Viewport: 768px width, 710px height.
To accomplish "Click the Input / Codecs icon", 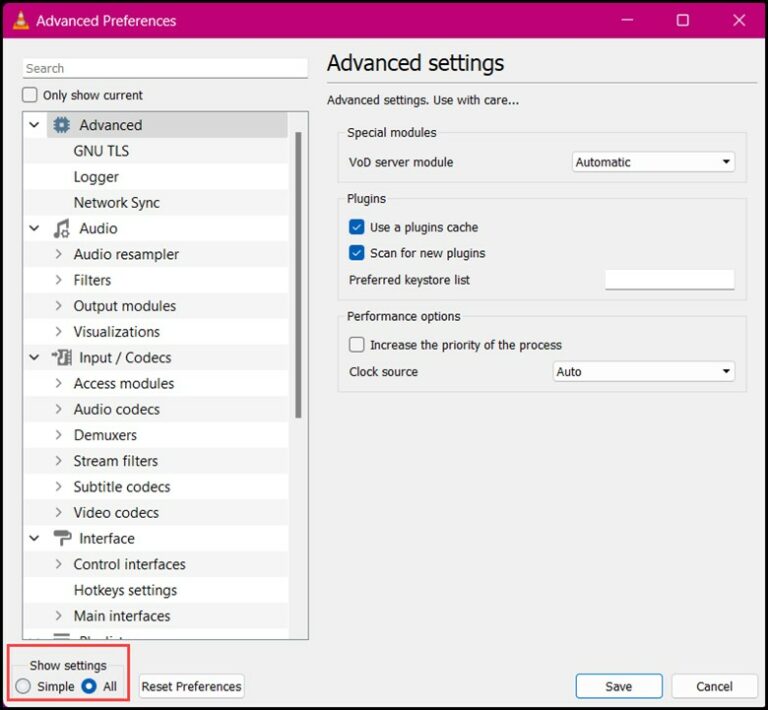I will [x=62, y=357].
